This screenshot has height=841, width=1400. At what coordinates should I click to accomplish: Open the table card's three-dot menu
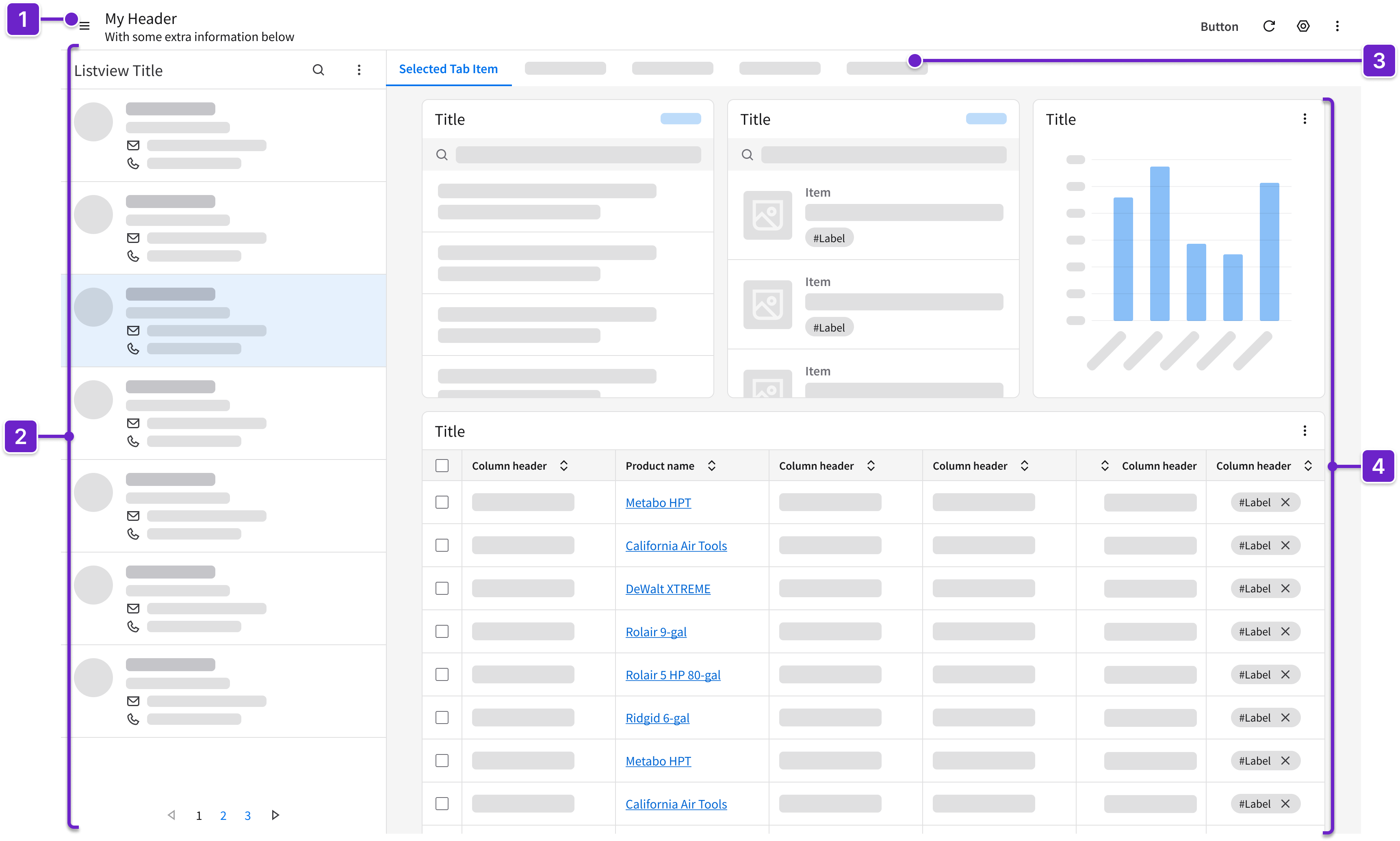click(x=1305, y=431)
